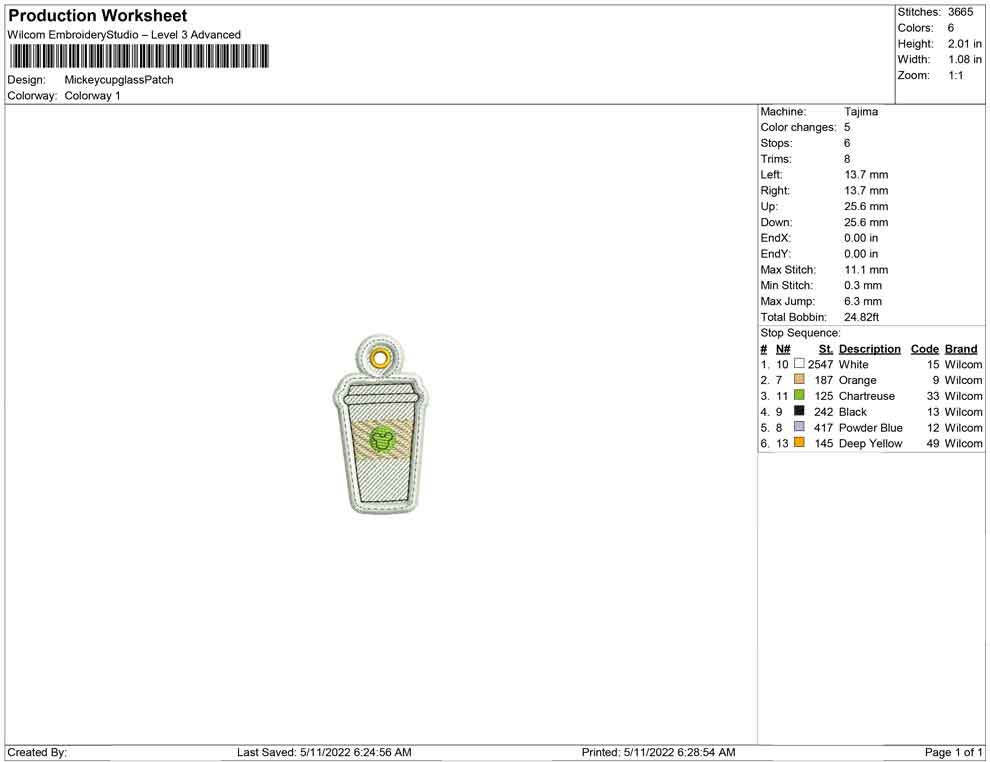Click the stitch count '2547' in White row
This screenshot has width=990, height=762.
pyautogui.click(x=820, y=364)
